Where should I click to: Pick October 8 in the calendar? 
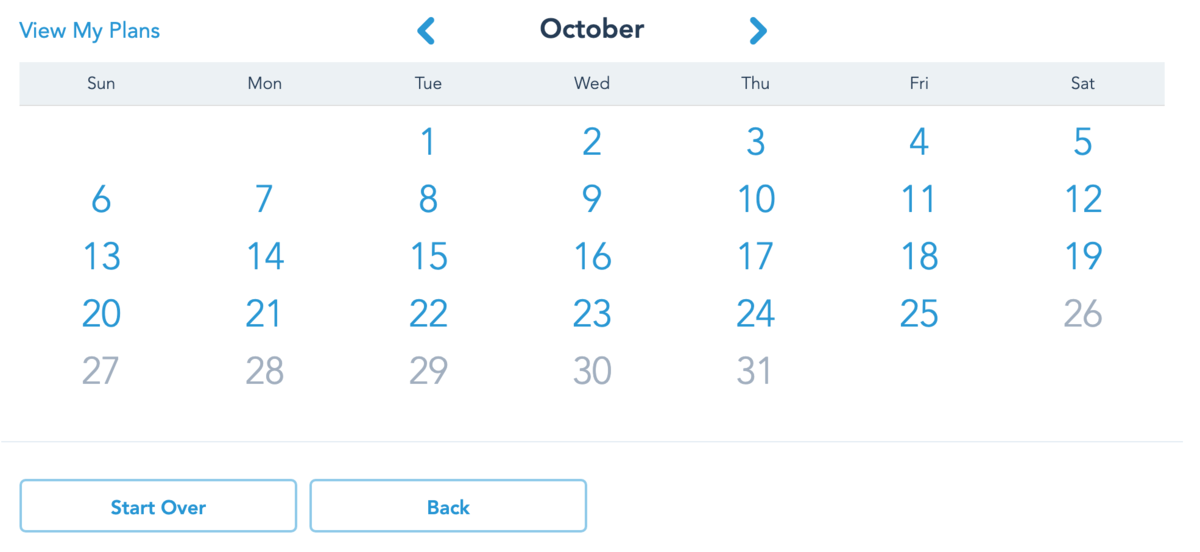pyautogui.click(x=428, y=199)
